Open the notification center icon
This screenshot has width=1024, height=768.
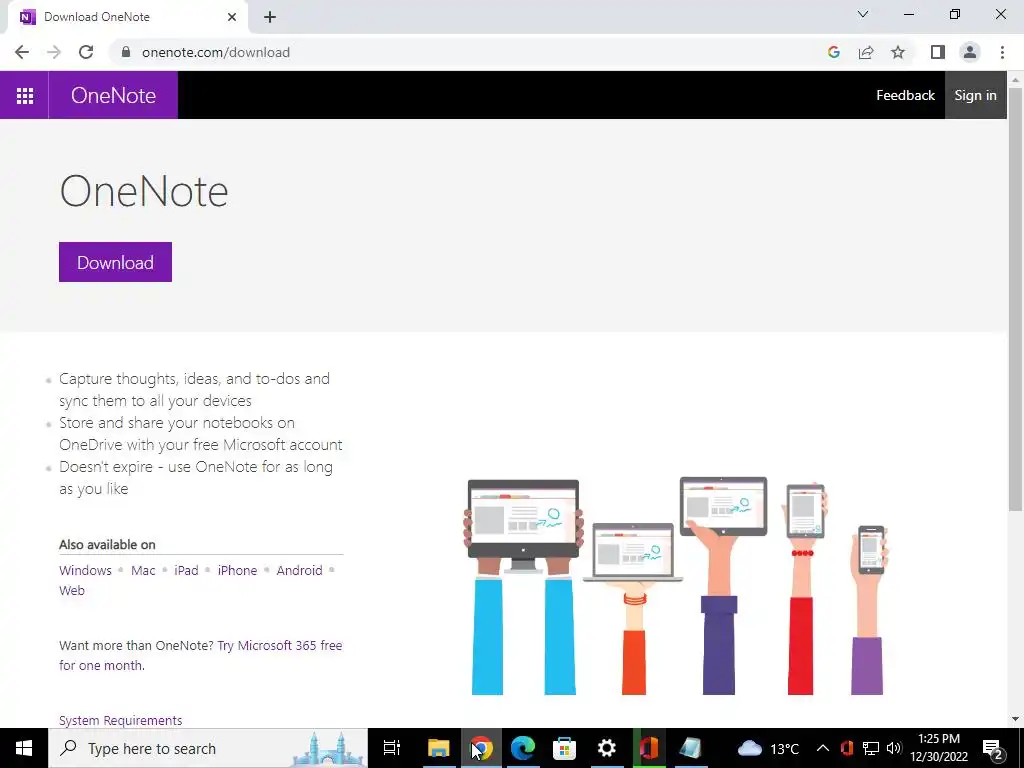993,748
